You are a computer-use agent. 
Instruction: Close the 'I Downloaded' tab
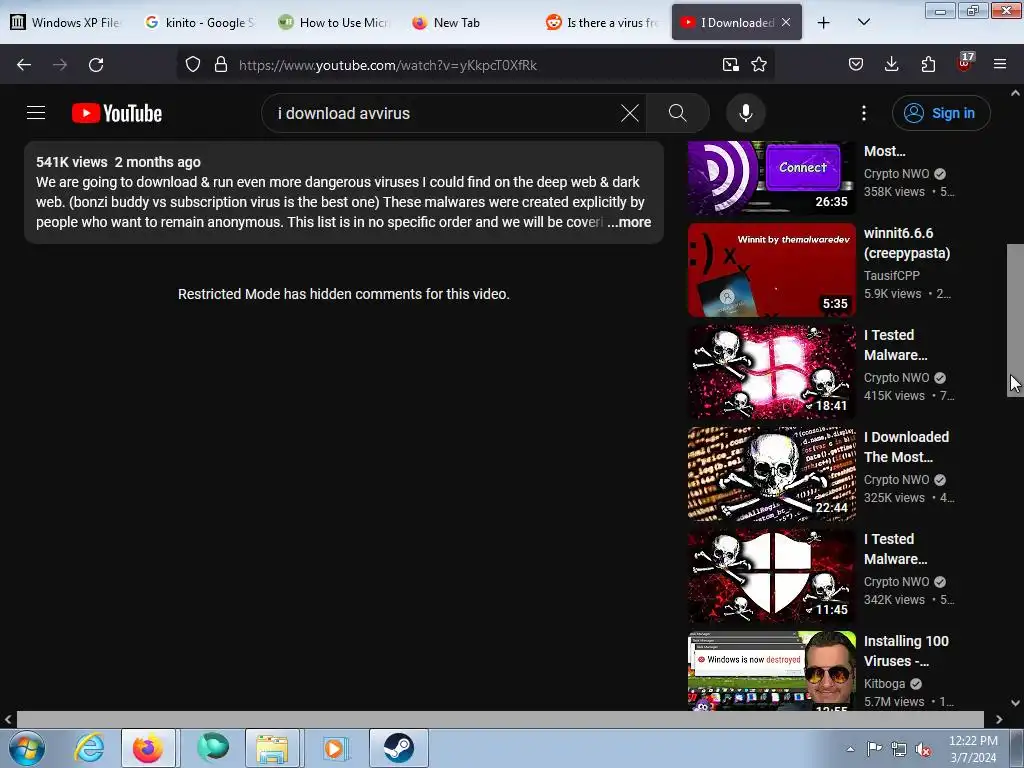786,22
